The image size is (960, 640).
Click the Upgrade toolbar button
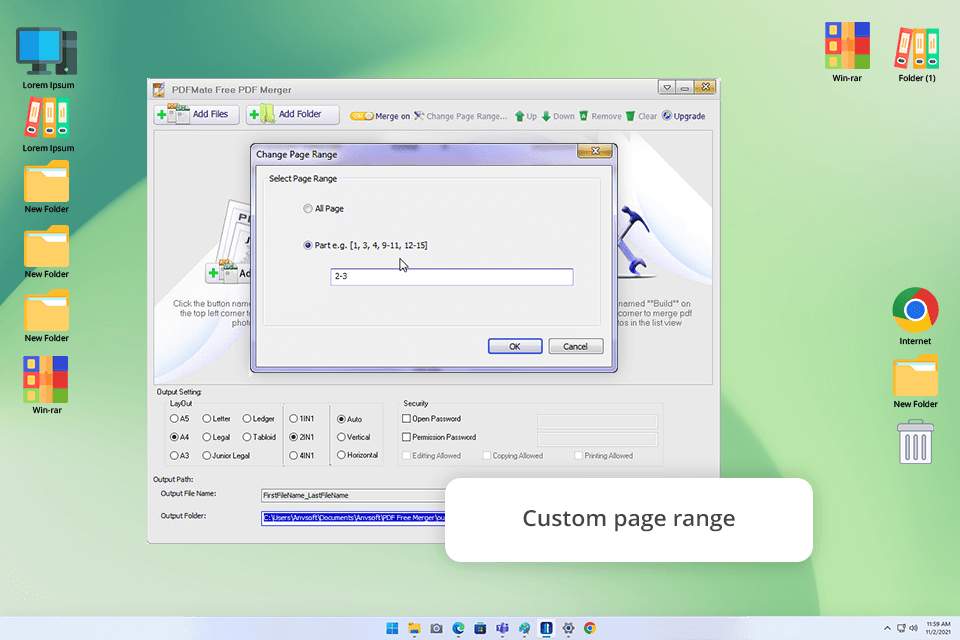(683, 116)
